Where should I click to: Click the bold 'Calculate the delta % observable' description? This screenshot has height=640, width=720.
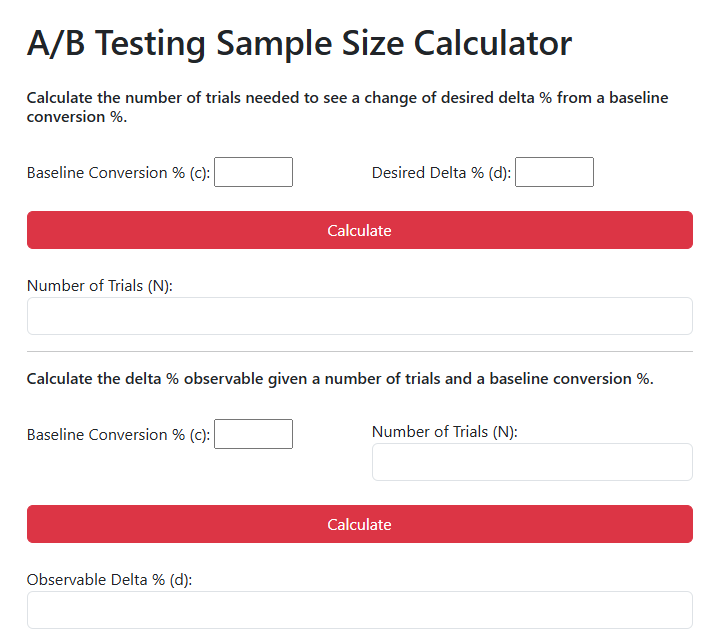coord(340,379)
